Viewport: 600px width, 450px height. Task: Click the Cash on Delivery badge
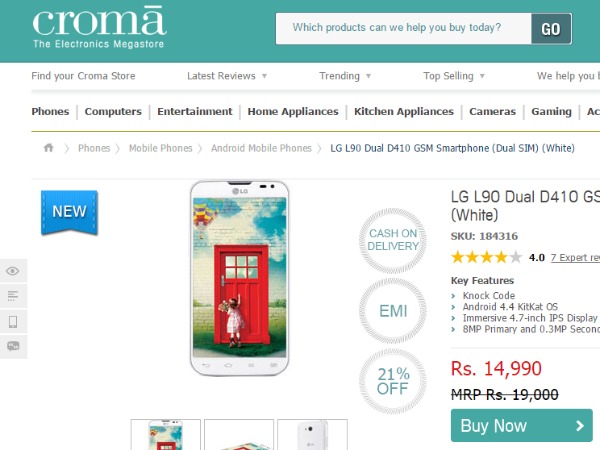click(x=393, y=241)
